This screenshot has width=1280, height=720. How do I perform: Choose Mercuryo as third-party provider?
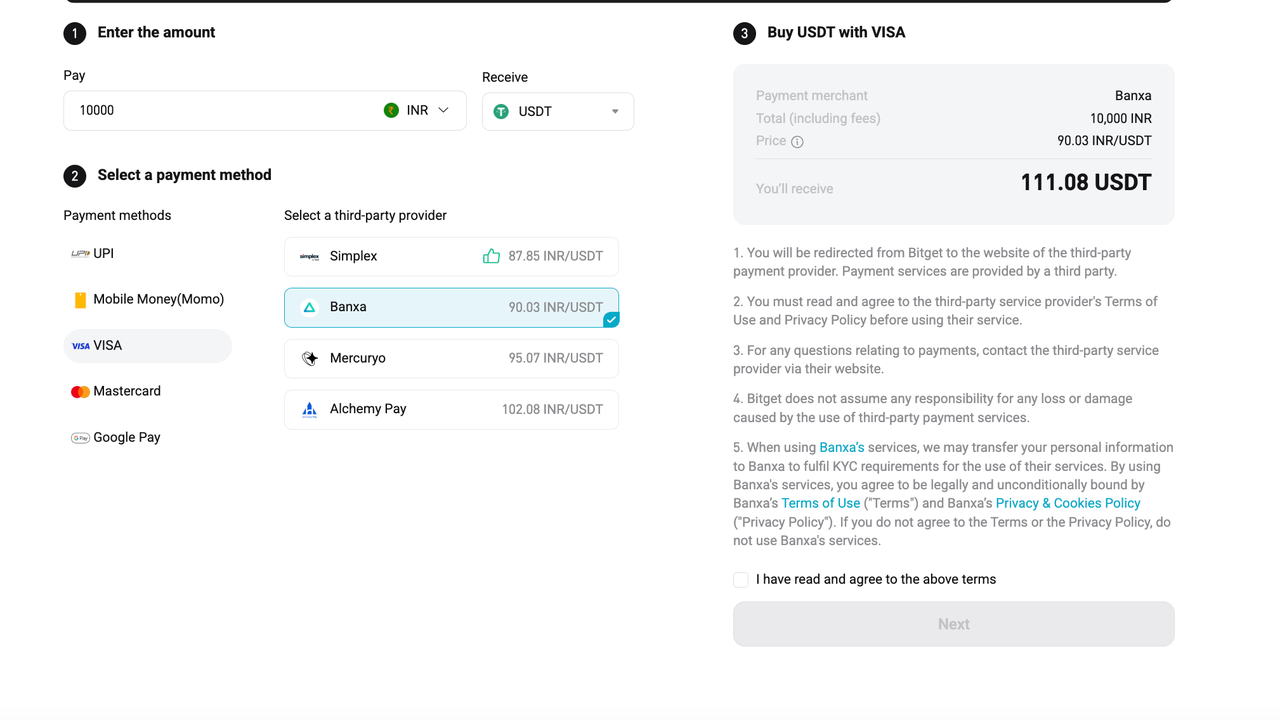click(451, 358)
